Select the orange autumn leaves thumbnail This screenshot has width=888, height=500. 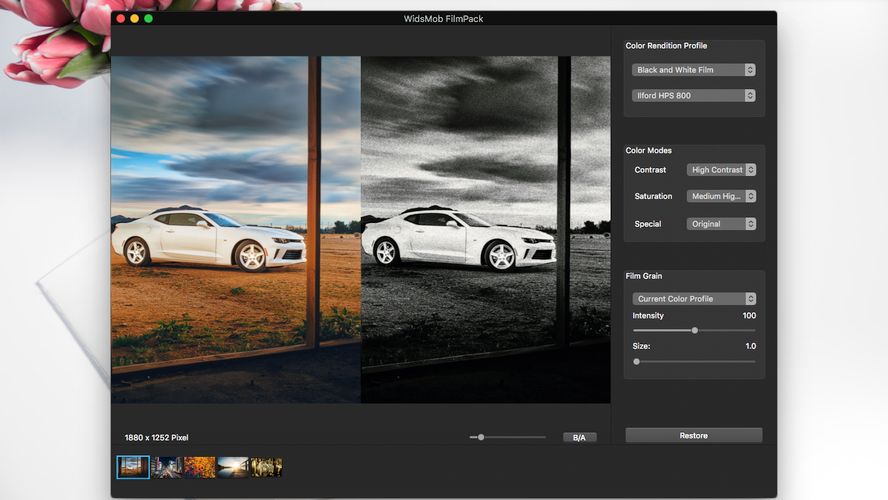tap(199, 467)
